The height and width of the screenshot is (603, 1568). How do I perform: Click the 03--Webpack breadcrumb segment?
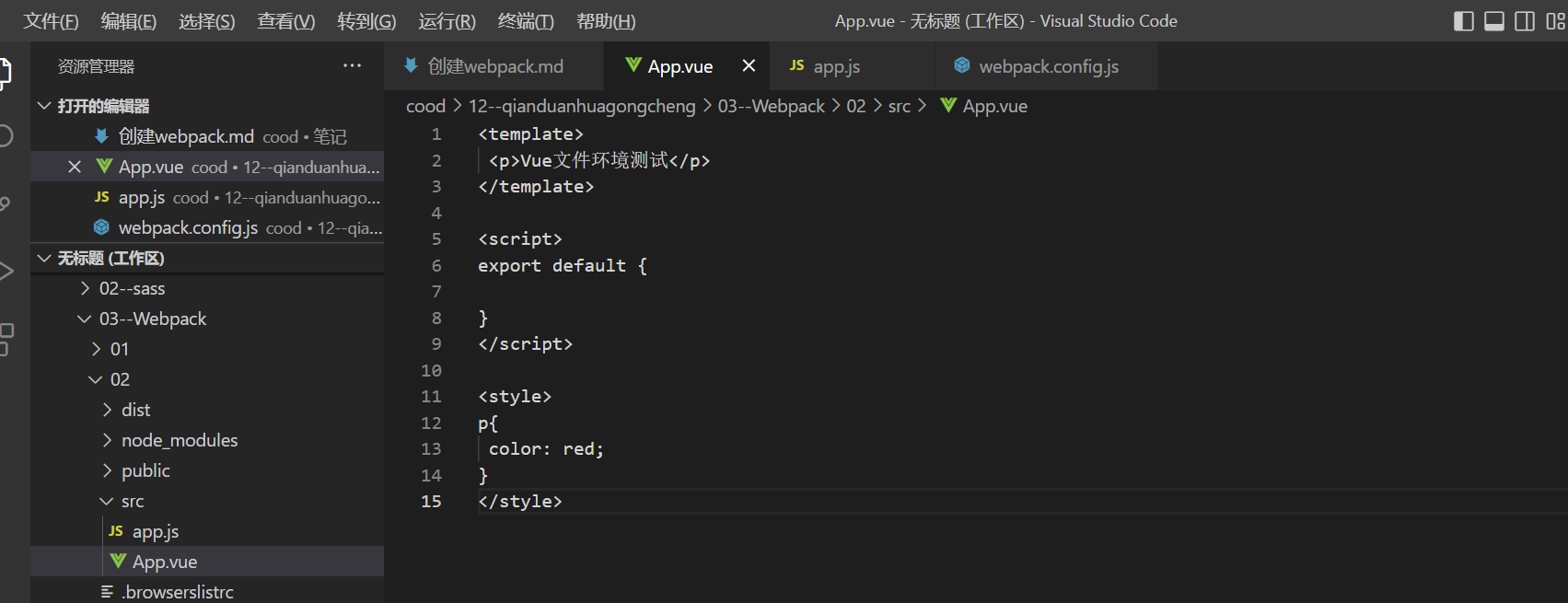pyautogui.click(x=772, y=106)
